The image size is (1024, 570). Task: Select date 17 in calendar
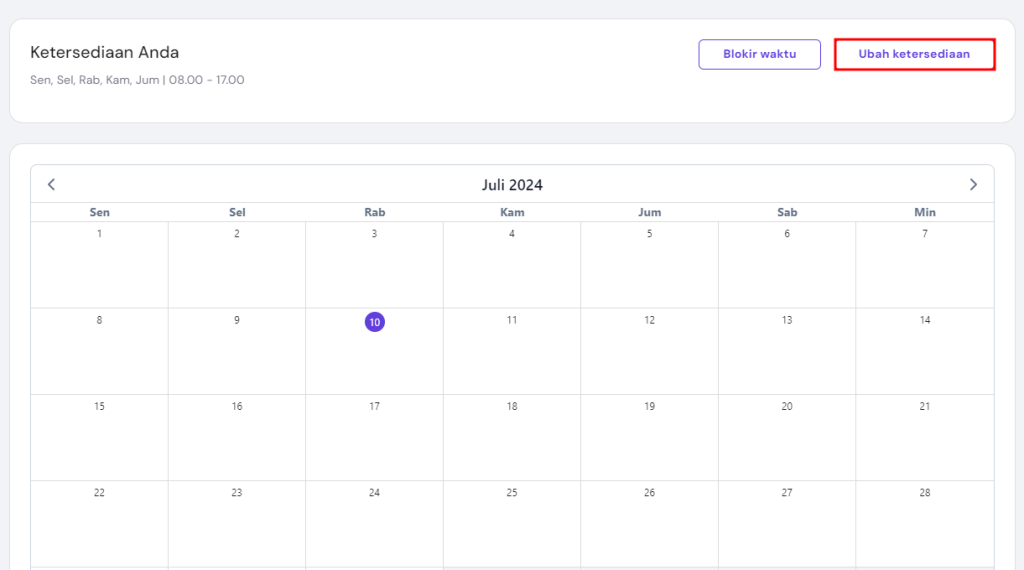point(374,406)
